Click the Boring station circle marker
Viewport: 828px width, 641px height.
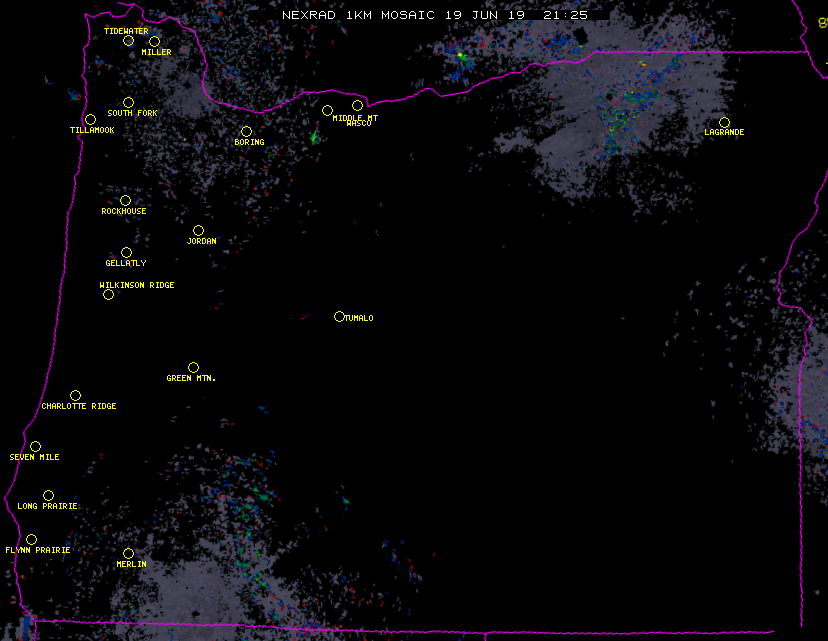[246, 131]
